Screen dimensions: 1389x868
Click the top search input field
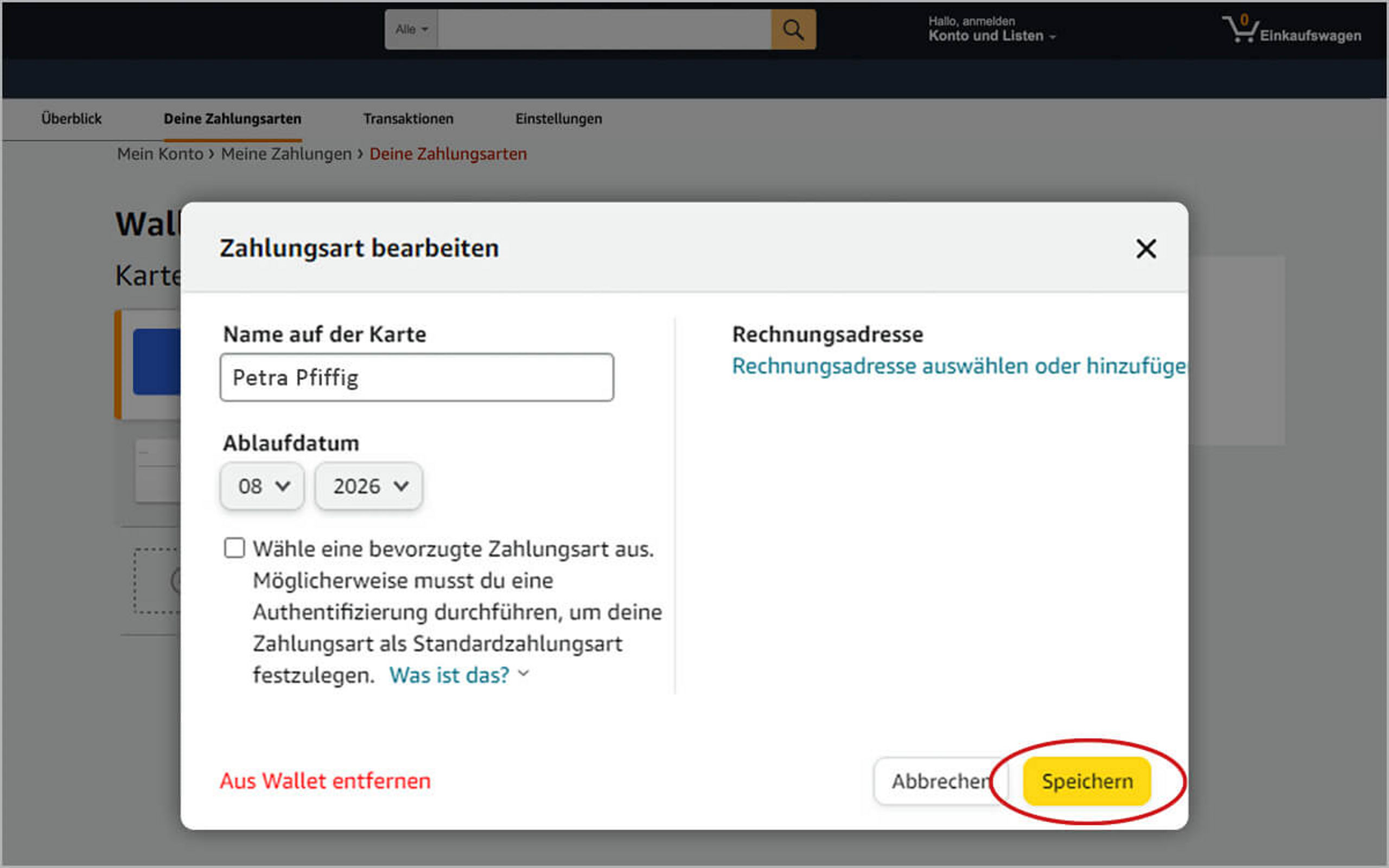point(603,29)
